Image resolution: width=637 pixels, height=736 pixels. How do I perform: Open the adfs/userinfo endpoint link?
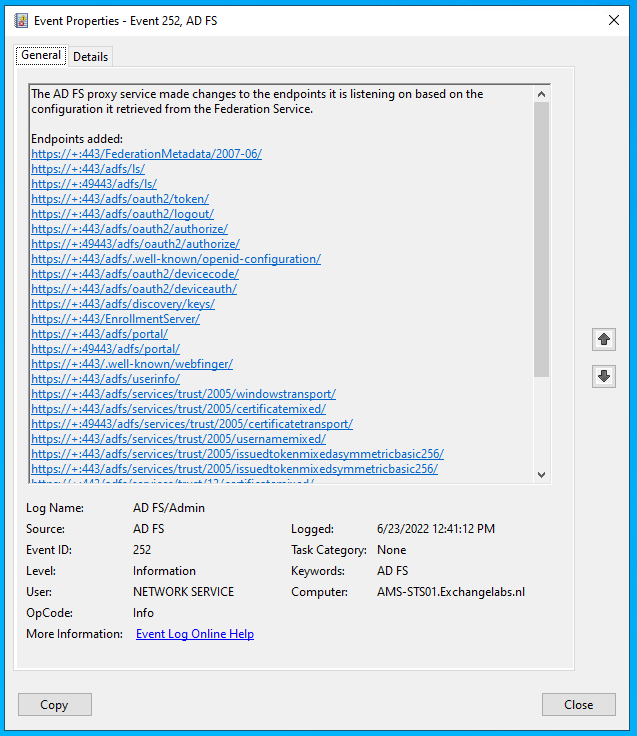105,379
